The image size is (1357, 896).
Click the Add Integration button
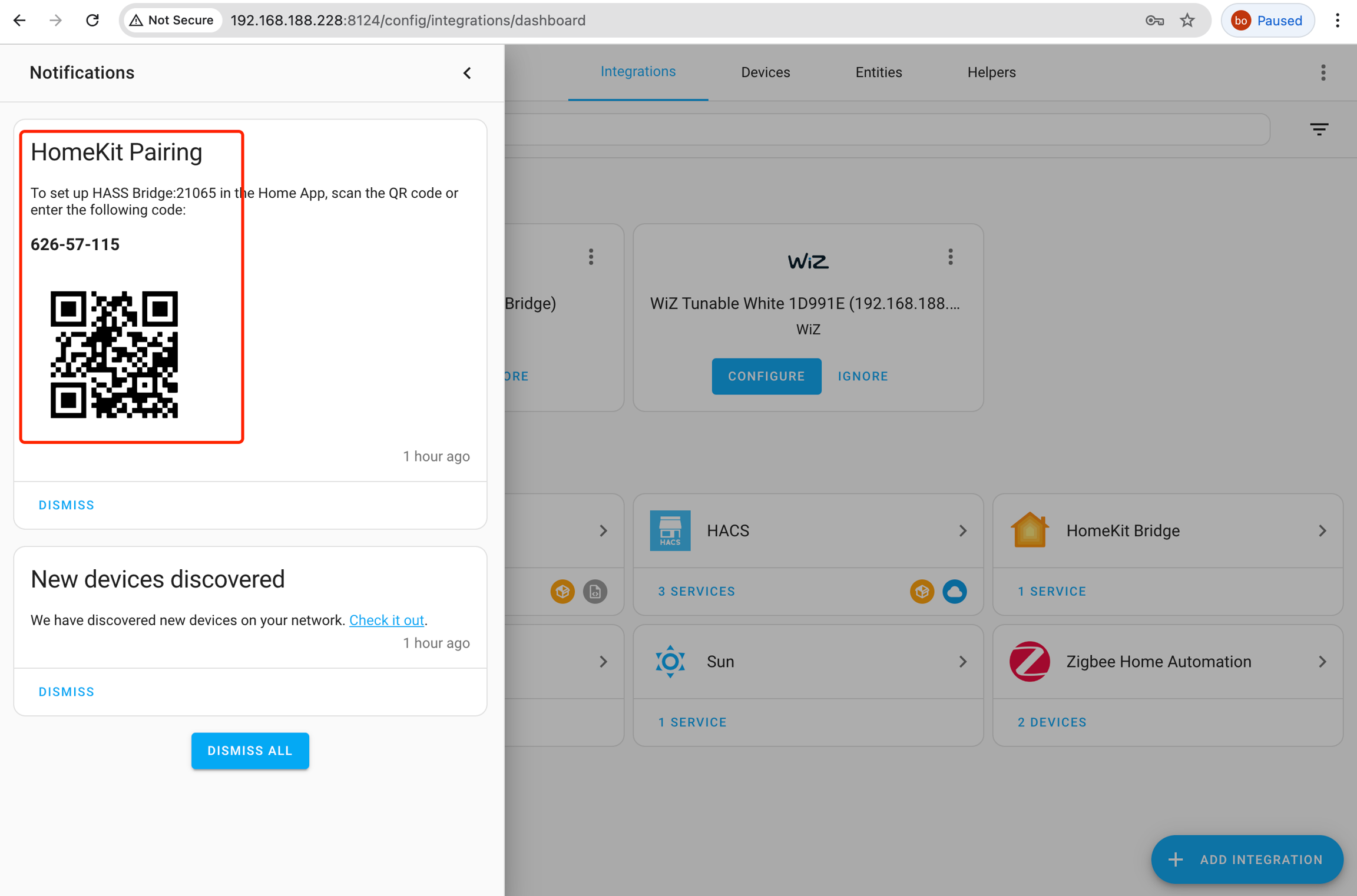coord(1246,859)
